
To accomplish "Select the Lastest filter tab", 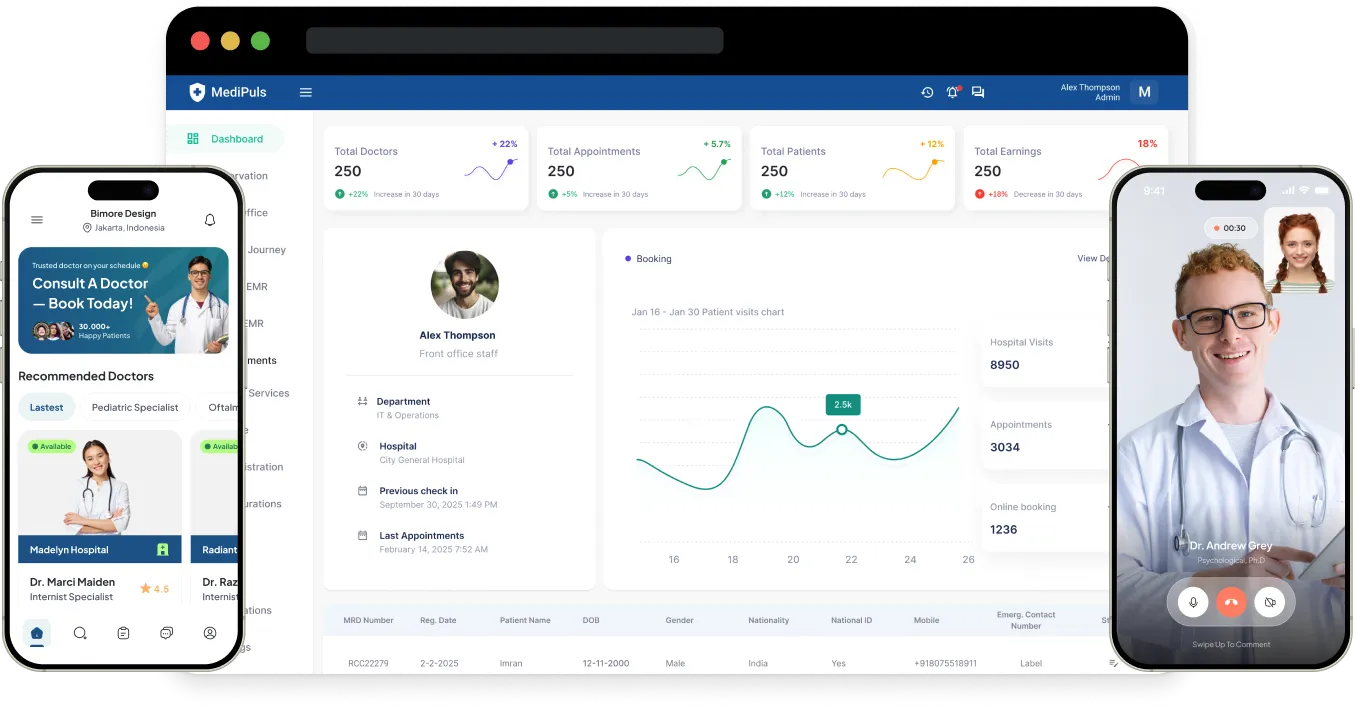I will pyautogui.click(x=46, y=407).
